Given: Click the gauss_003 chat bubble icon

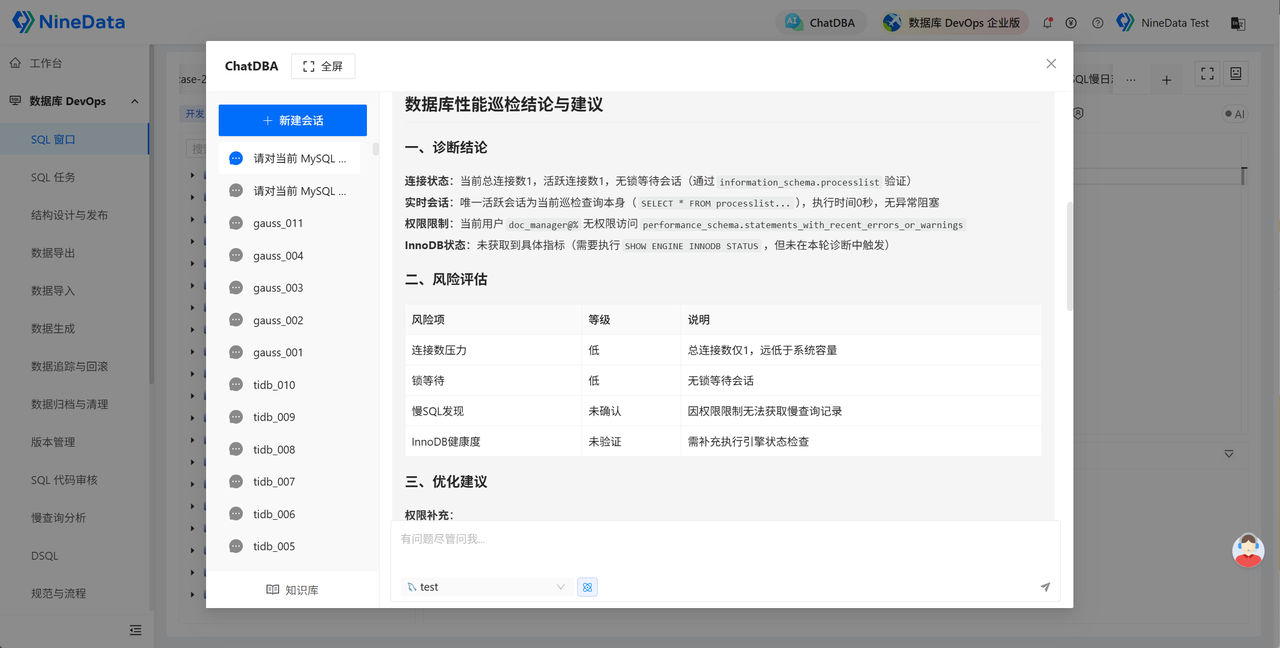Looking at the screenshot, I should click(x=236, y=288).
